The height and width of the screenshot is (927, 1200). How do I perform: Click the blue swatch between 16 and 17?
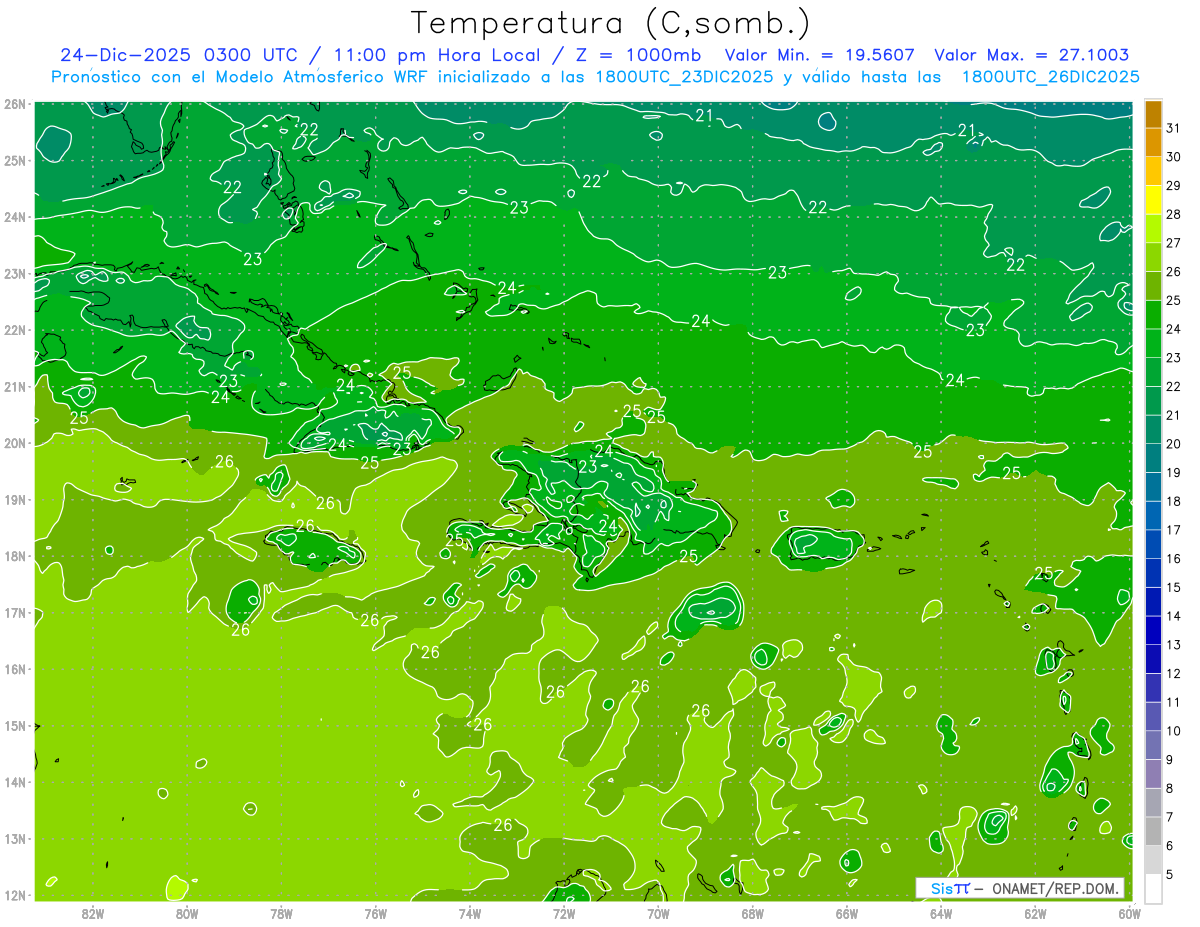point(1153,544)
